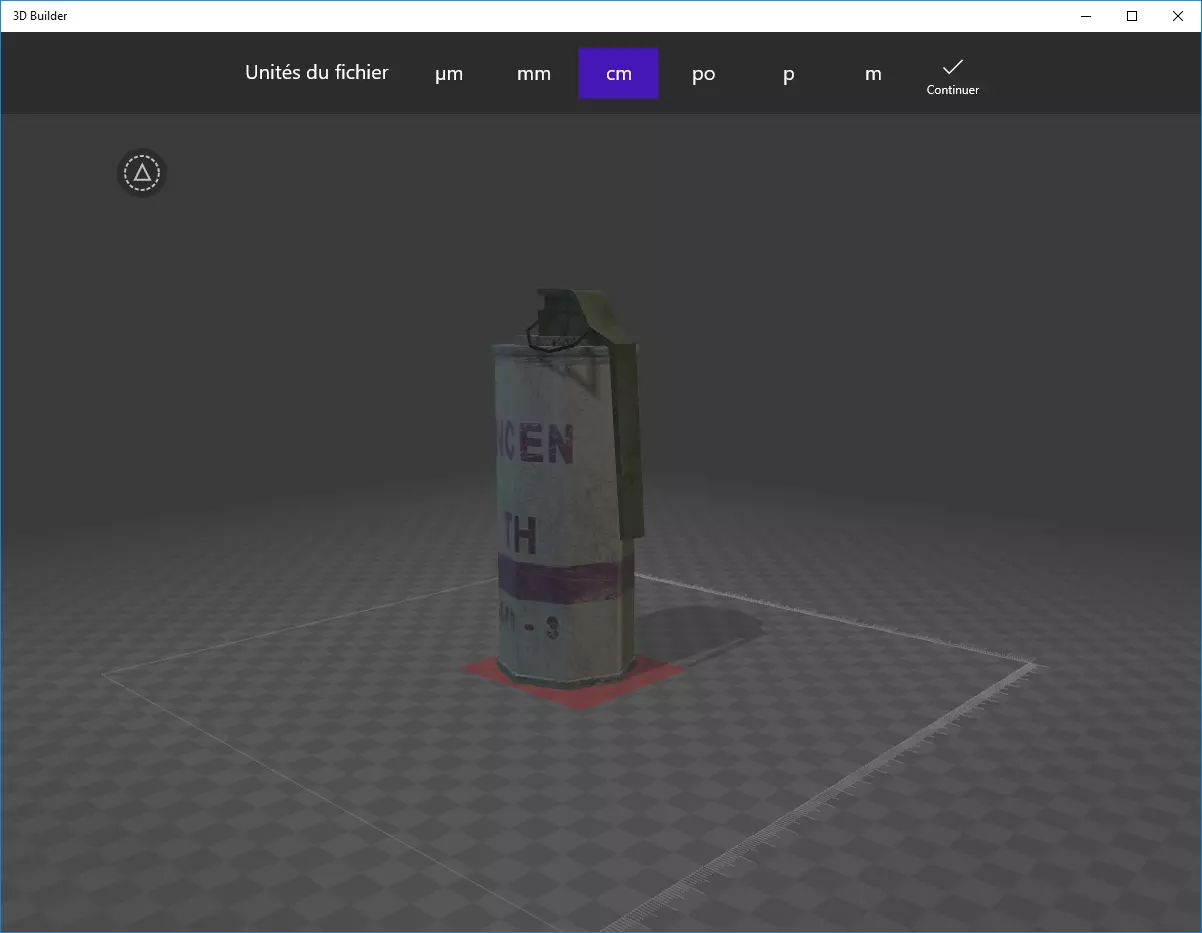The height and width of the screenshot is (933, 1202).
Task: Close the 3D Builder window
Action: click(x=1178, y=16)
